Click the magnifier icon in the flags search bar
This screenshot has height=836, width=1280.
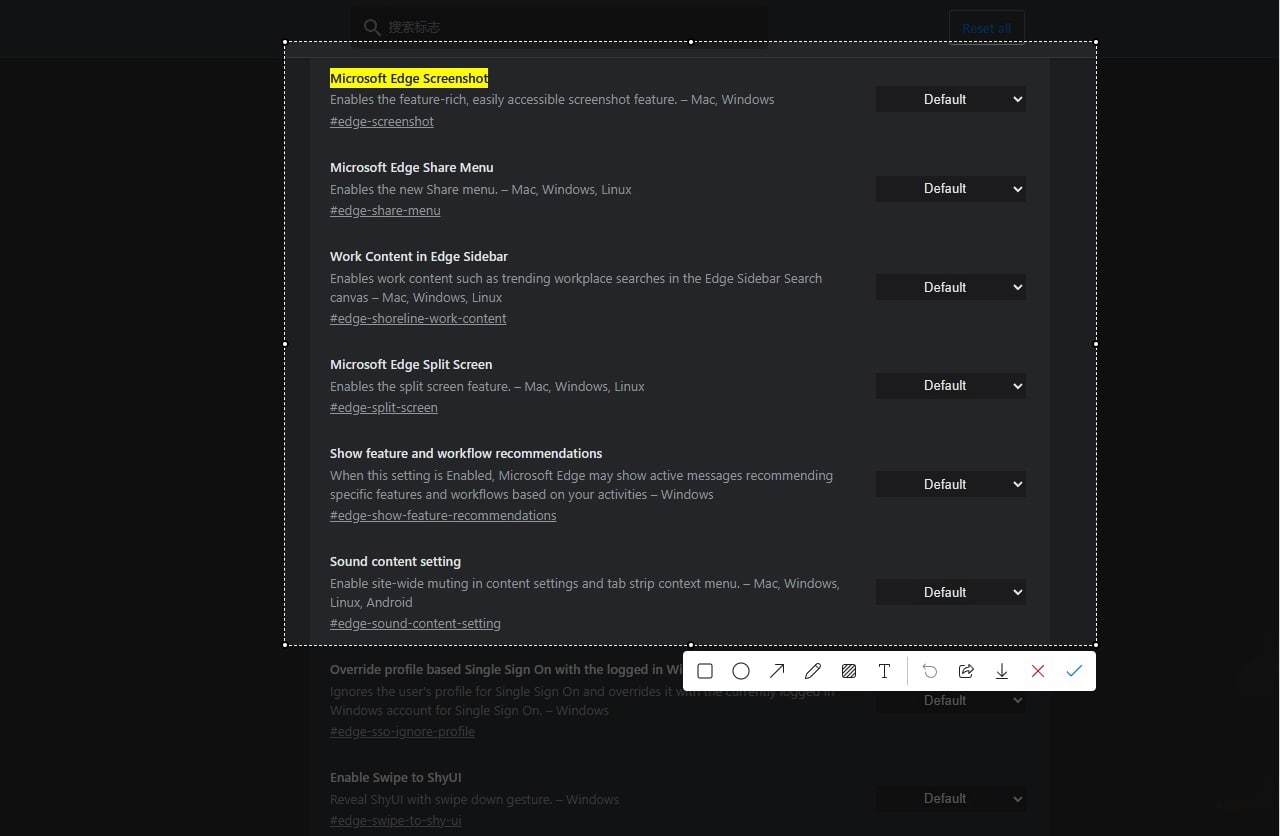click(372, 27)
